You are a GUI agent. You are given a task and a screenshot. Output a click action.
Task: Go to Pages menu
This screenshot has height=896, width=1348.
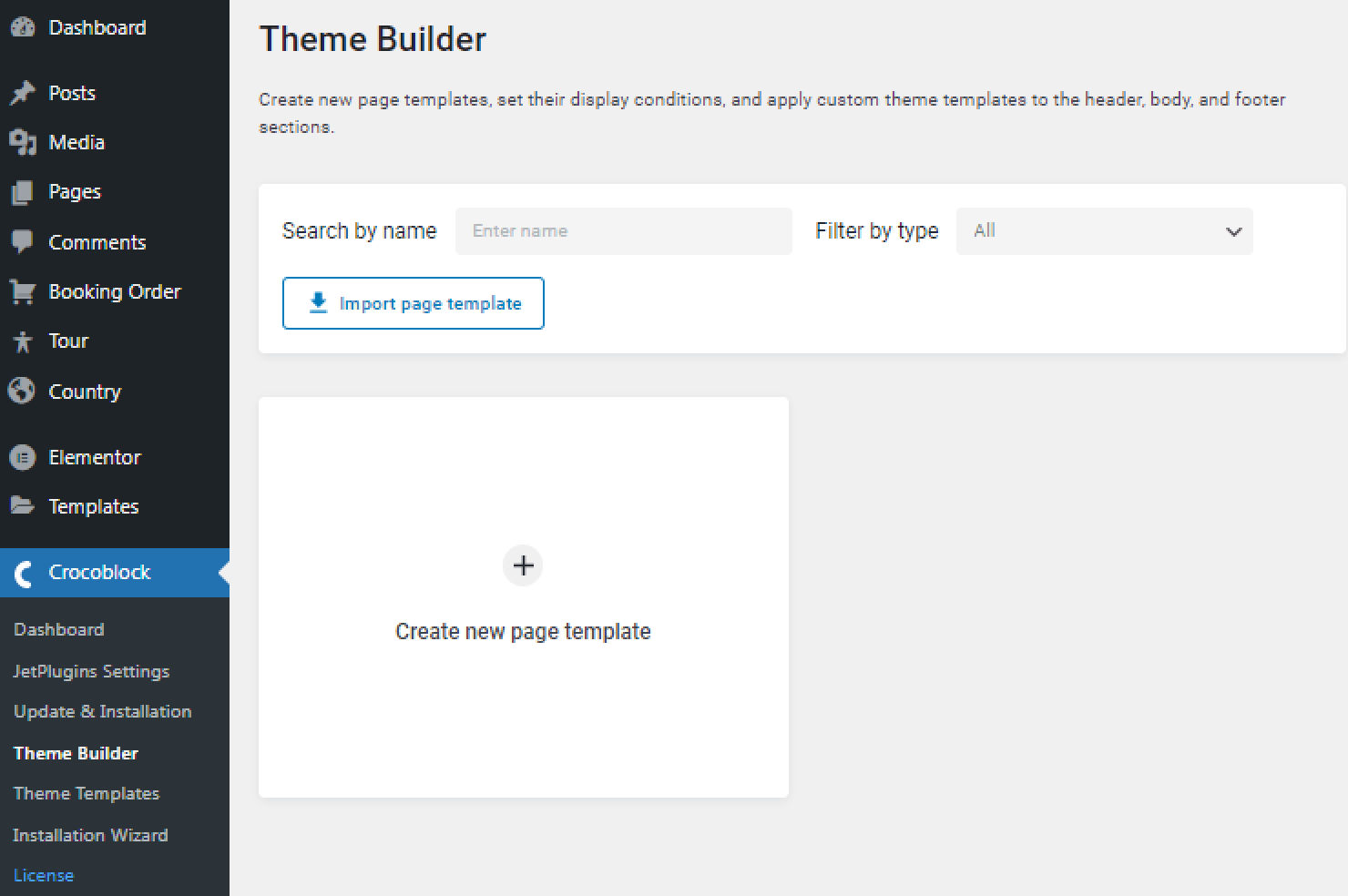[x=115, y=192]
